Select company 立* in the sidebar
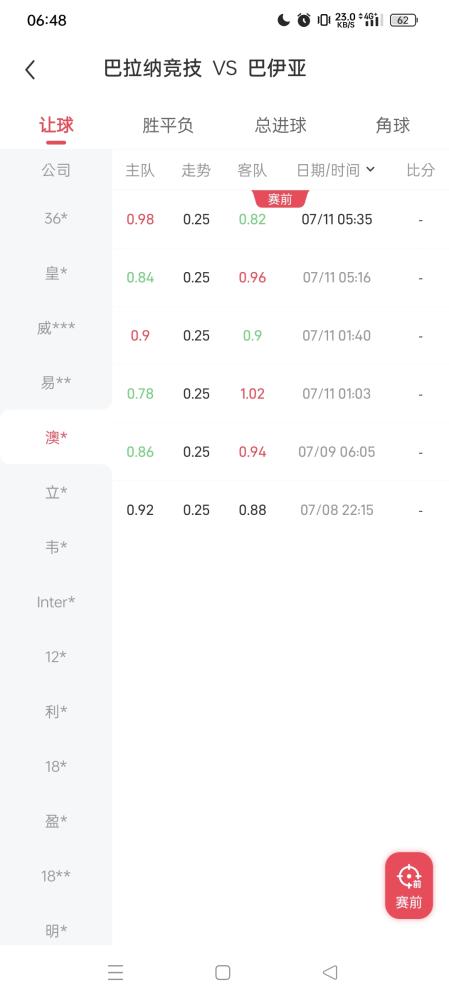Image resolution: width=449 pixels, height=1000 pixels. coord(56,492)
